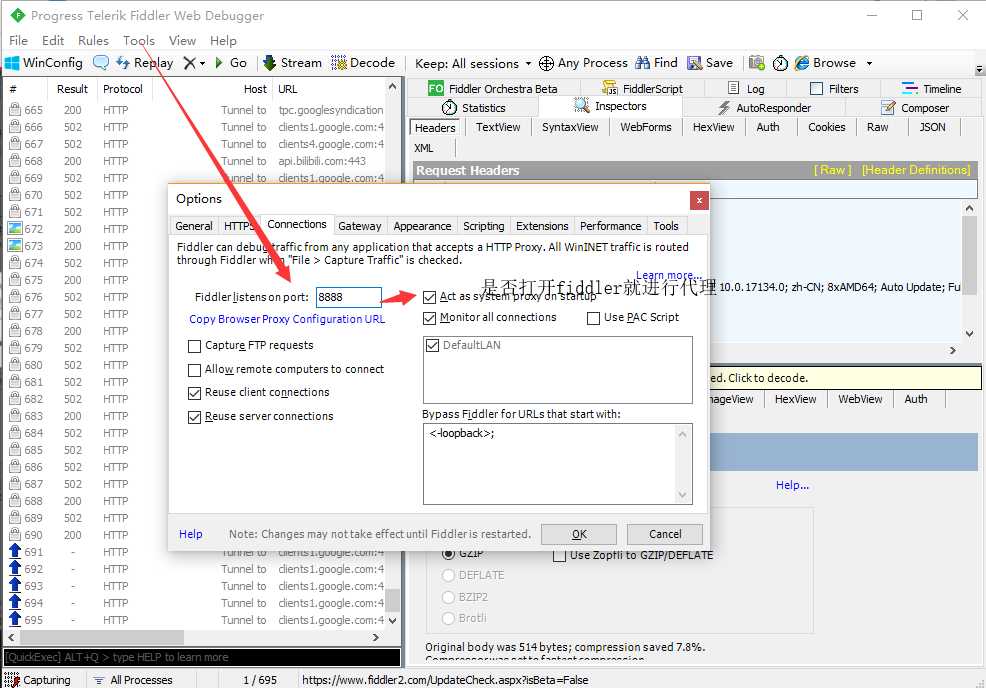Click session list scroll-down arrow
Viewport: 986px width, 688px height.
(x=392, y=620)
